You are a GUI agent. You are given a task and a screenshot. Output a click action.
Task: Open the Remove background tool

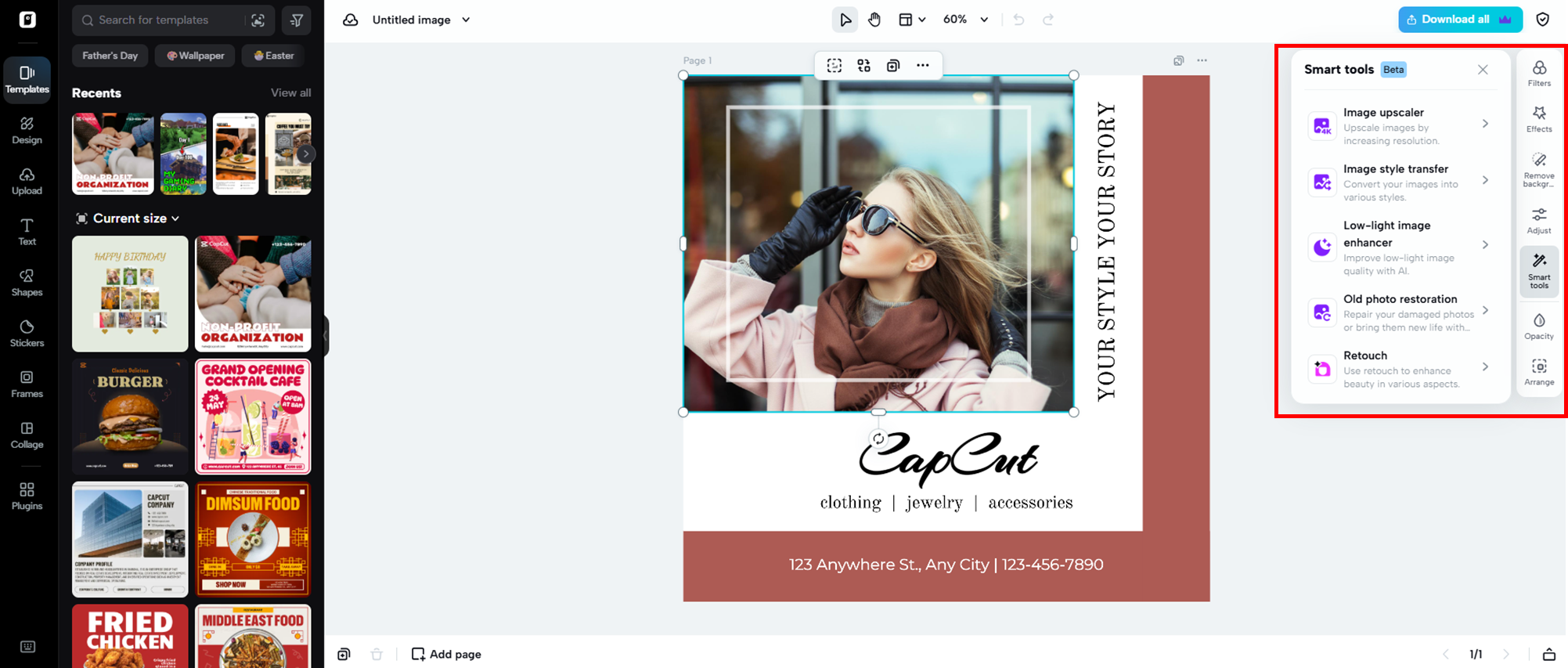(x=1539, y=170)
